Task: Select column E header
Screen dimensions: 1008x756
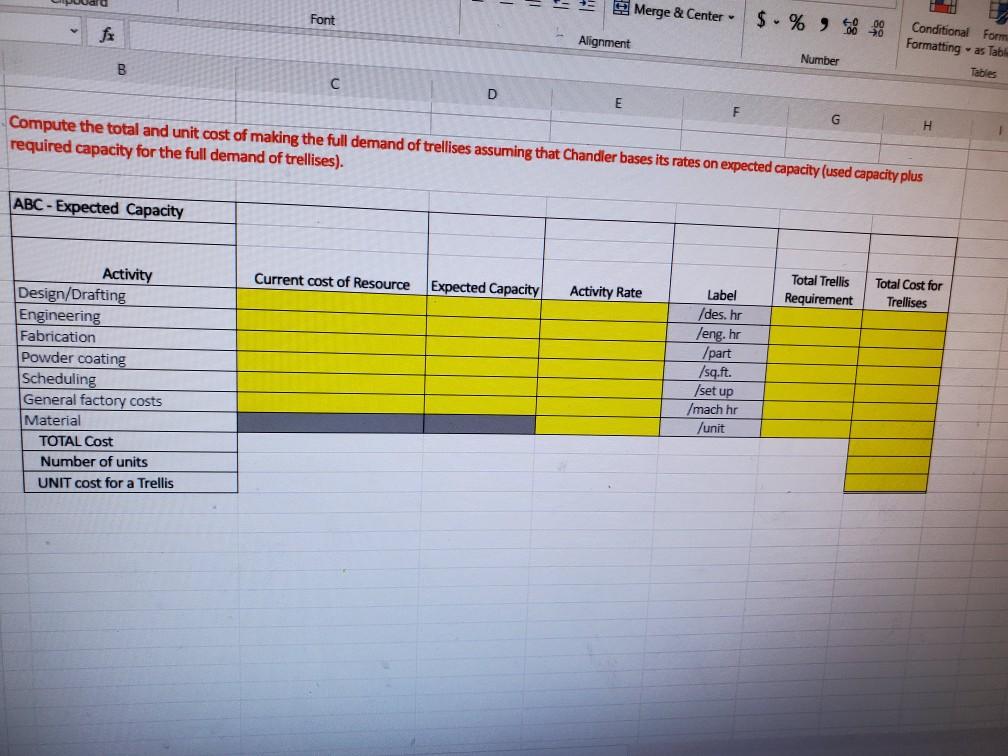Action: 618,103
